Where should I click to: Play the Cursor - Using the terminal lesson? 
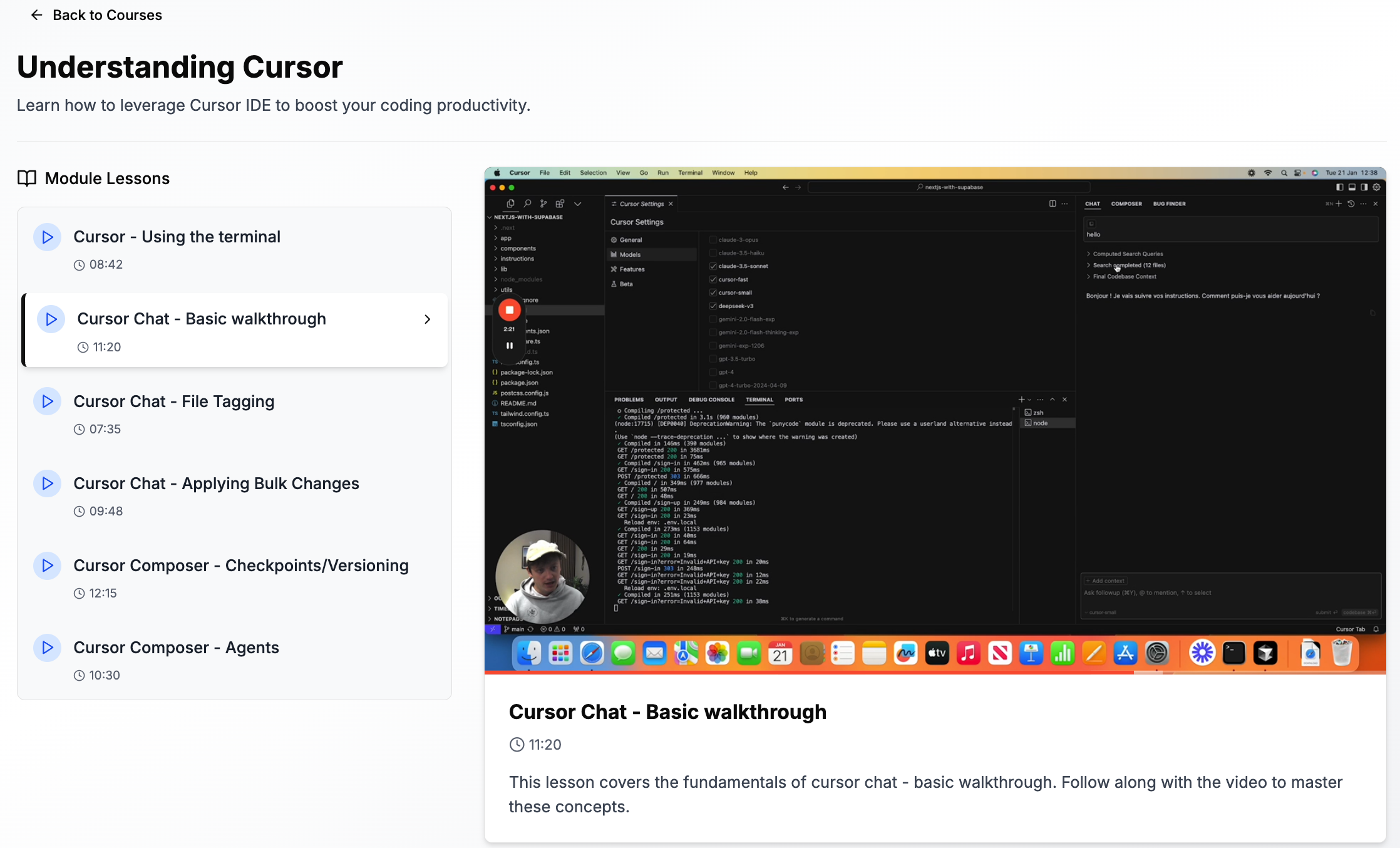[x=48, y=237]
